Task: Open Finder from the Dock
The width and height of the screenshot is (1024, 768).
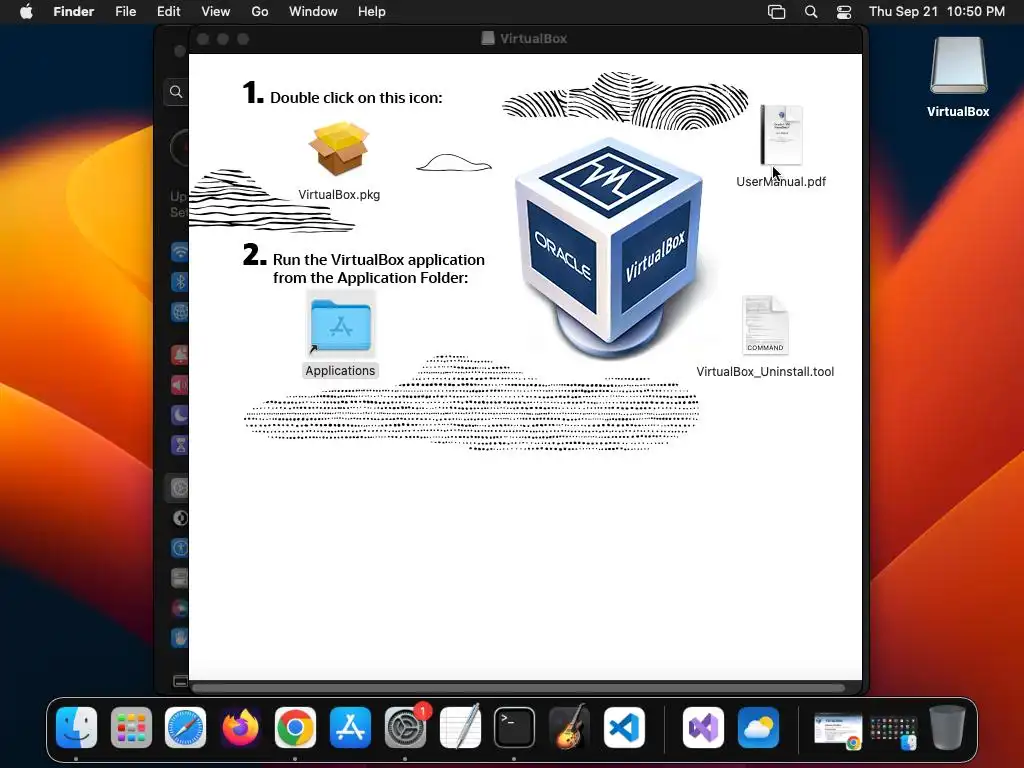Action: click(76, 728)
